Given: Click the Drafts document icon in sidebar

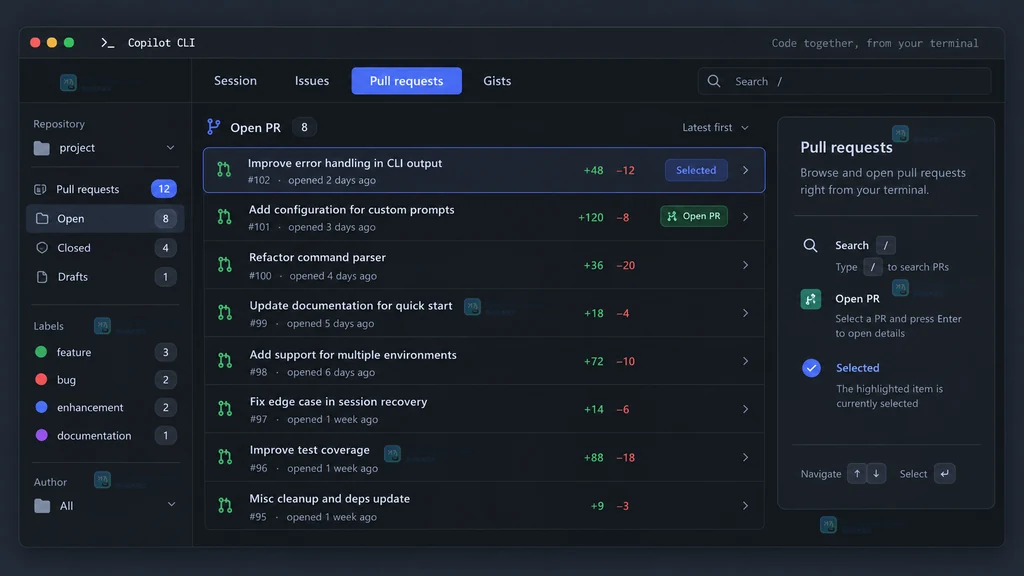Looking at the screenshot, I should click(x=42, y=277).
